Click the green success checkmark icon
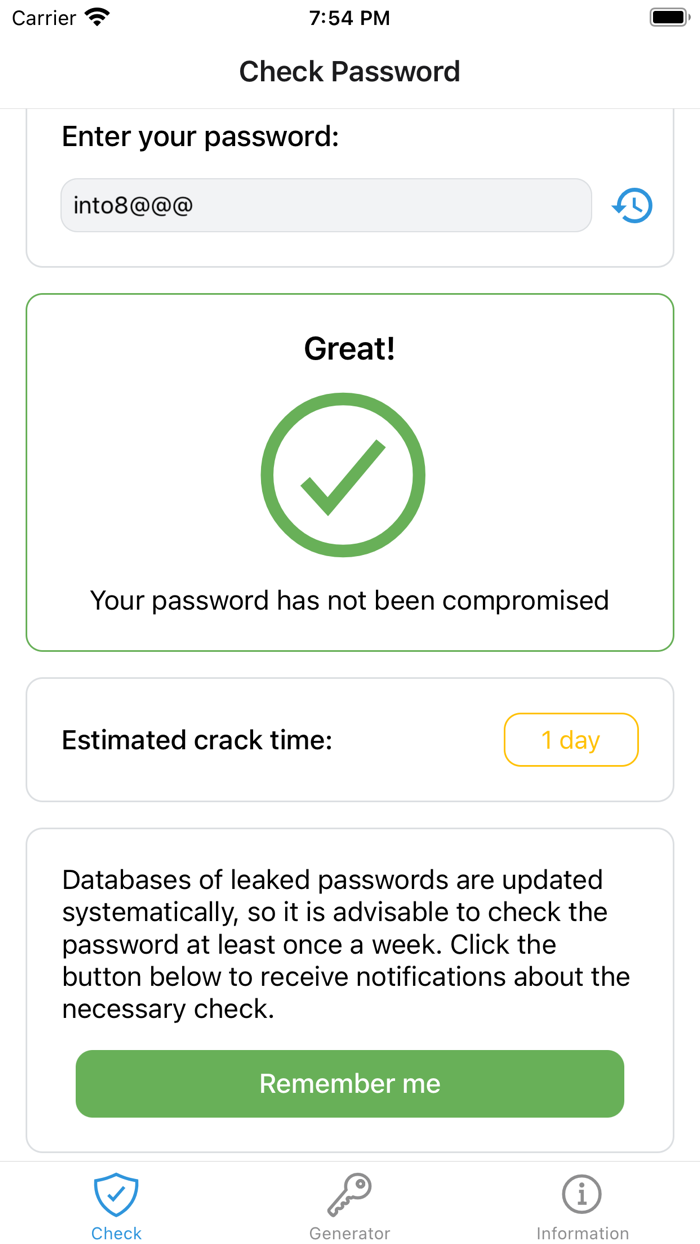This screenshot has height=1244, width=700. (343, 474)
